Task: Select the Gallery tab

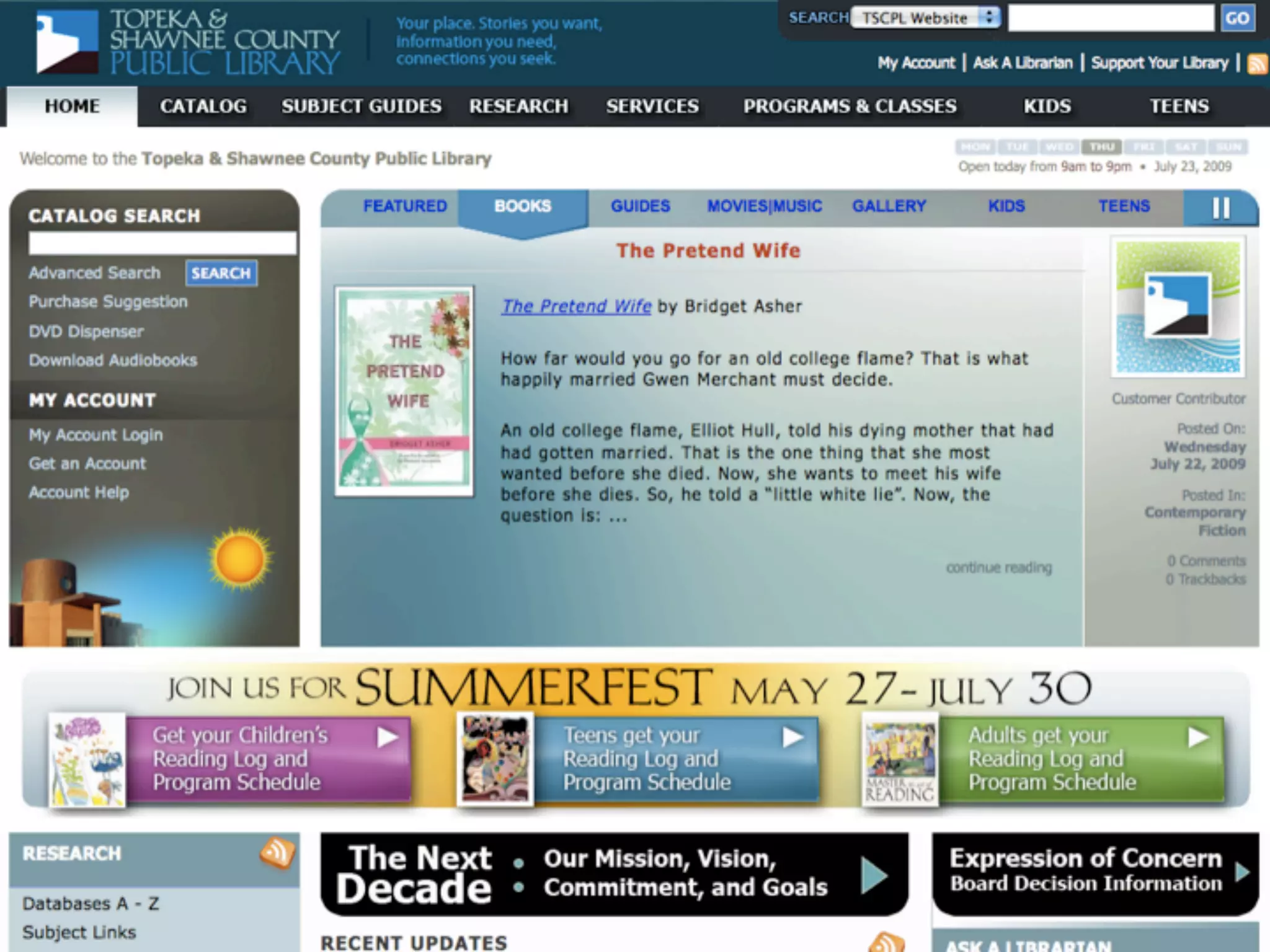Action: 889,206
